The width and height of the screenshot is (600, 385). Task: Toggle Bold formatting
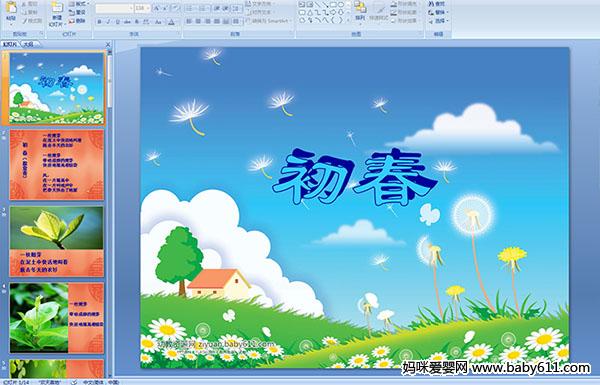click(99, 22)
